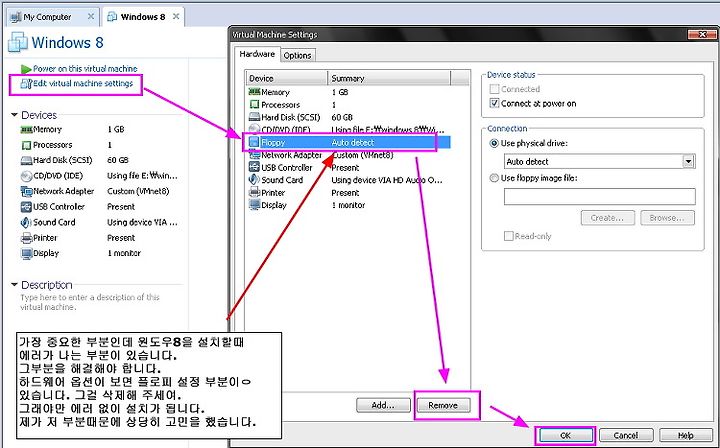
Task: Click the large Windows 8 VM title icon
Action: click(x=18, y=42)
